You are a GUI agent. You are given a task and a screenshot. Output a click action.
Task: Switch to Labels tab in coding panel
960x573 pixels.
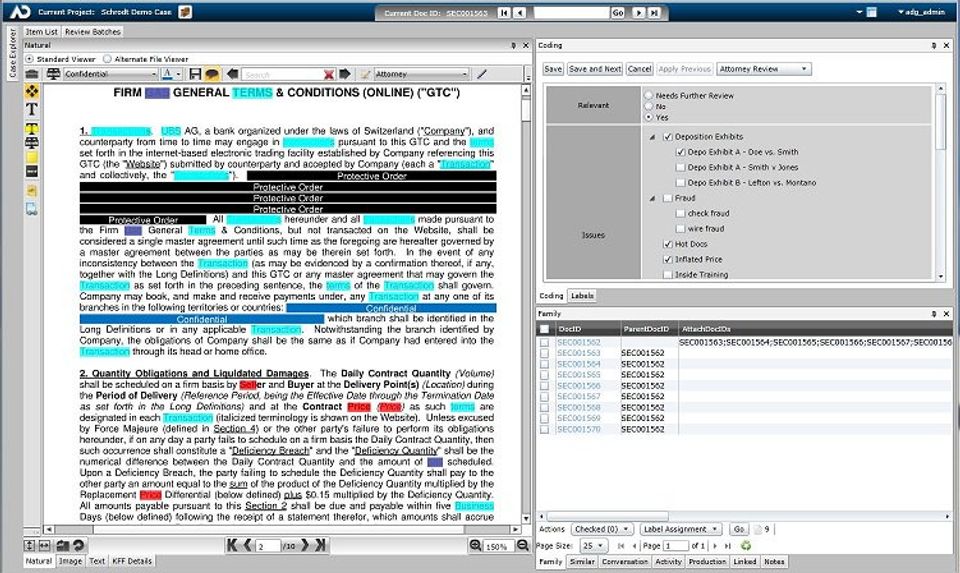click(582, 296)
